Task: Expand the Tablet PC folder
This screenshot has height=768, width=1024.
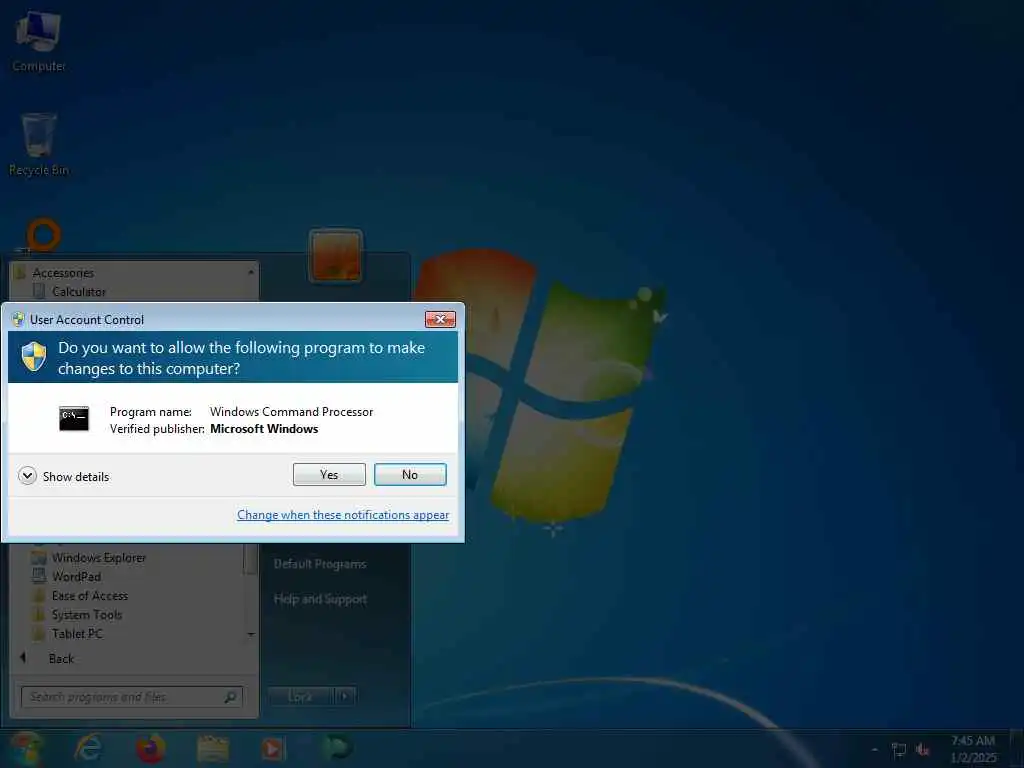Action: tap(77, 633)
